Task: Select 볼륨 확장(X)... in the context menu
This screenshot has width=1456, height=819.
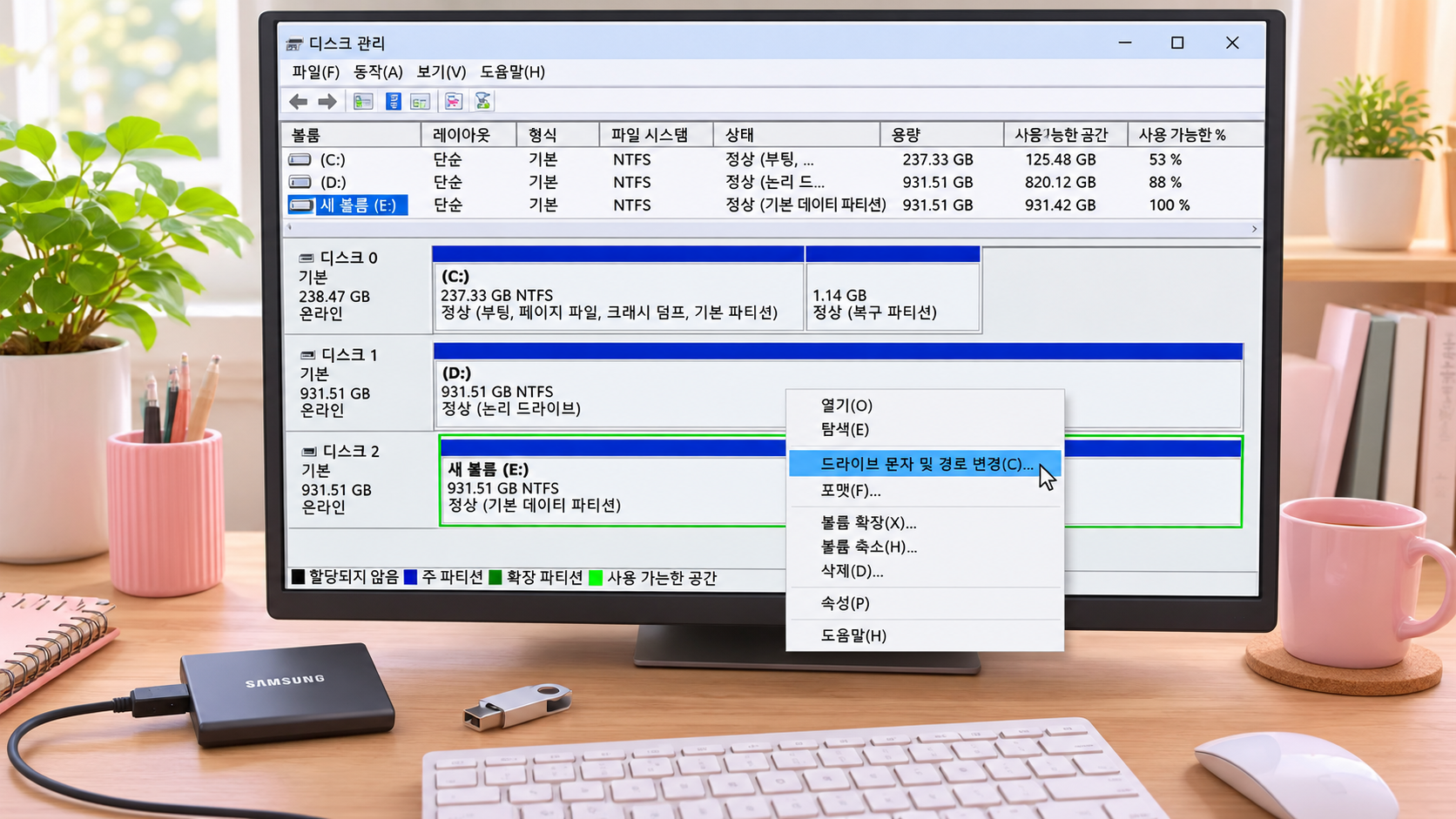Action: tap(925, 523)
